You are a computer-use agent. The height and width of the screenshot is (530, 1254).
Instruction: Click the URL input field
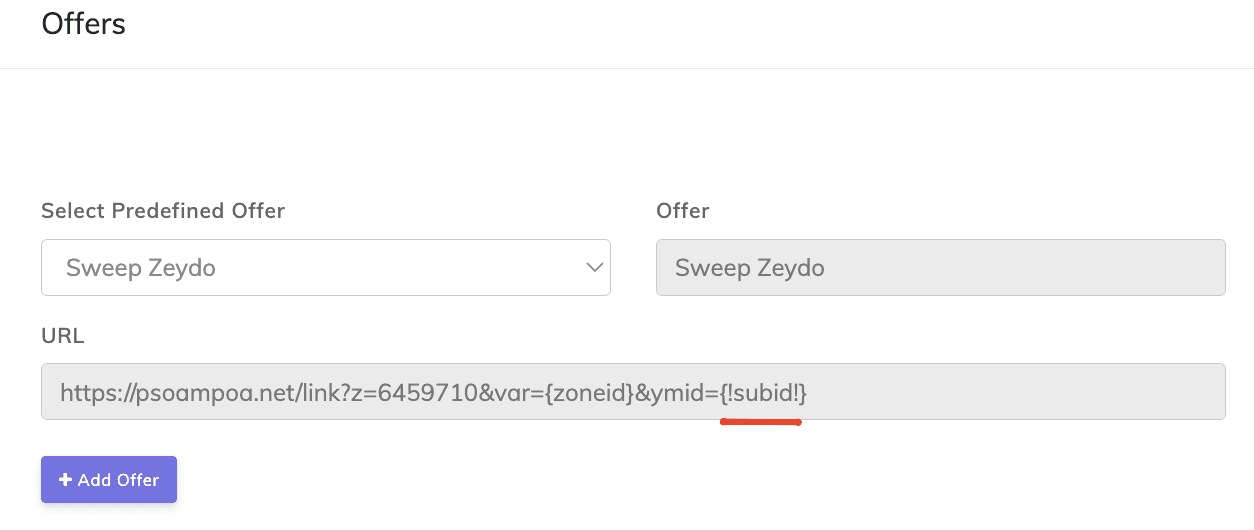1000,392
